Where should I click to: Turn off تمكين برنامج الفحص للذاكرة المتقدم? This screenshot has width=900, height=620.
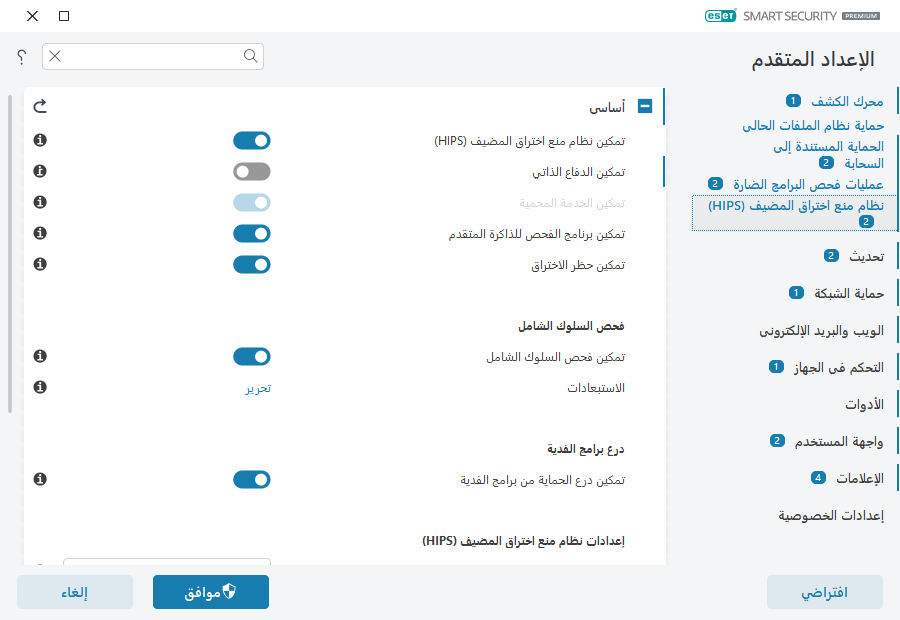tap(252, 234)
